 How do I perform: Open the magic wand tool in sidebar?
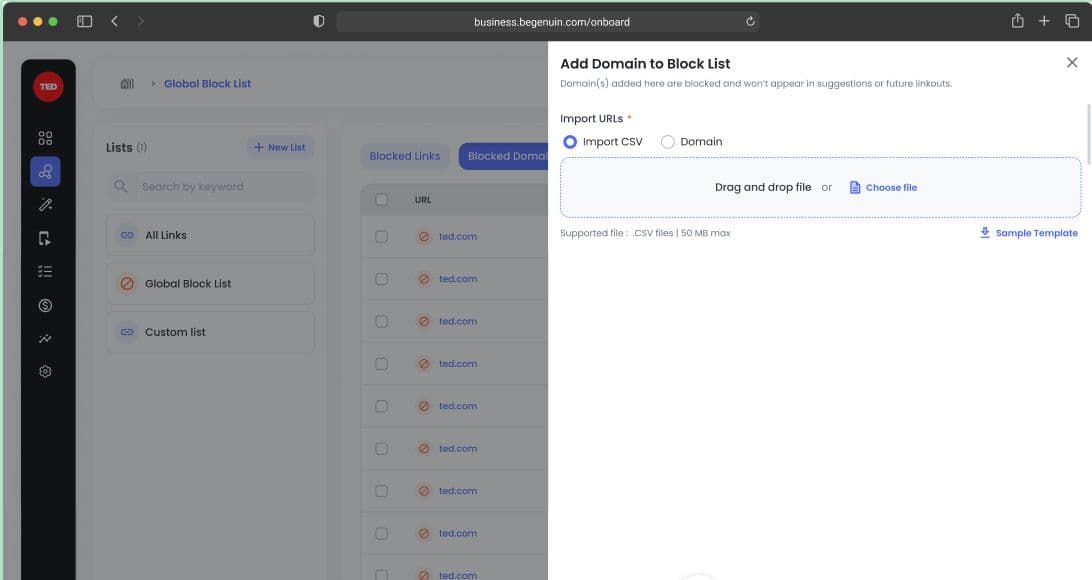(x=45, y=205)
